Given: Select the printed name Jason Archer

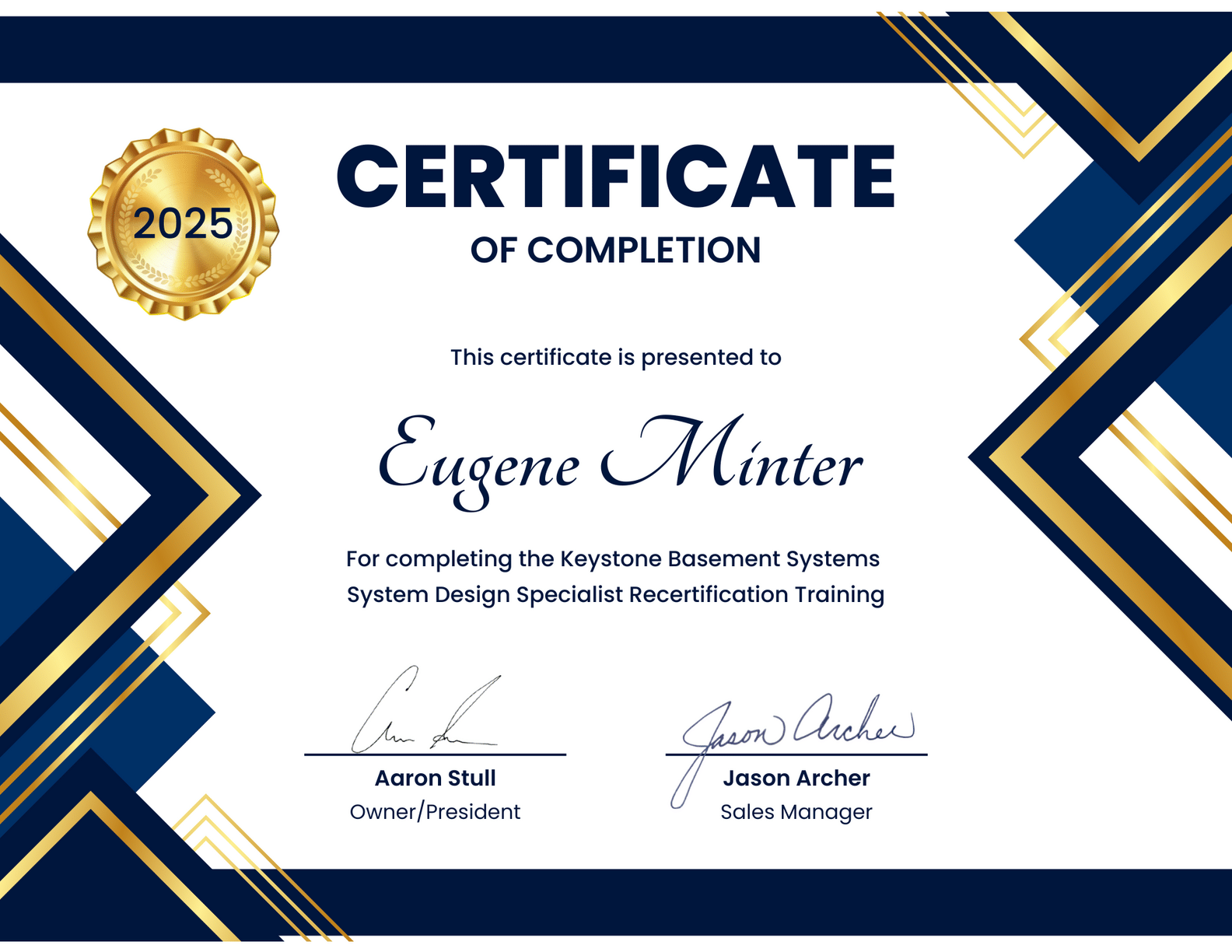Looking at the screenshot, I should 796,778.
